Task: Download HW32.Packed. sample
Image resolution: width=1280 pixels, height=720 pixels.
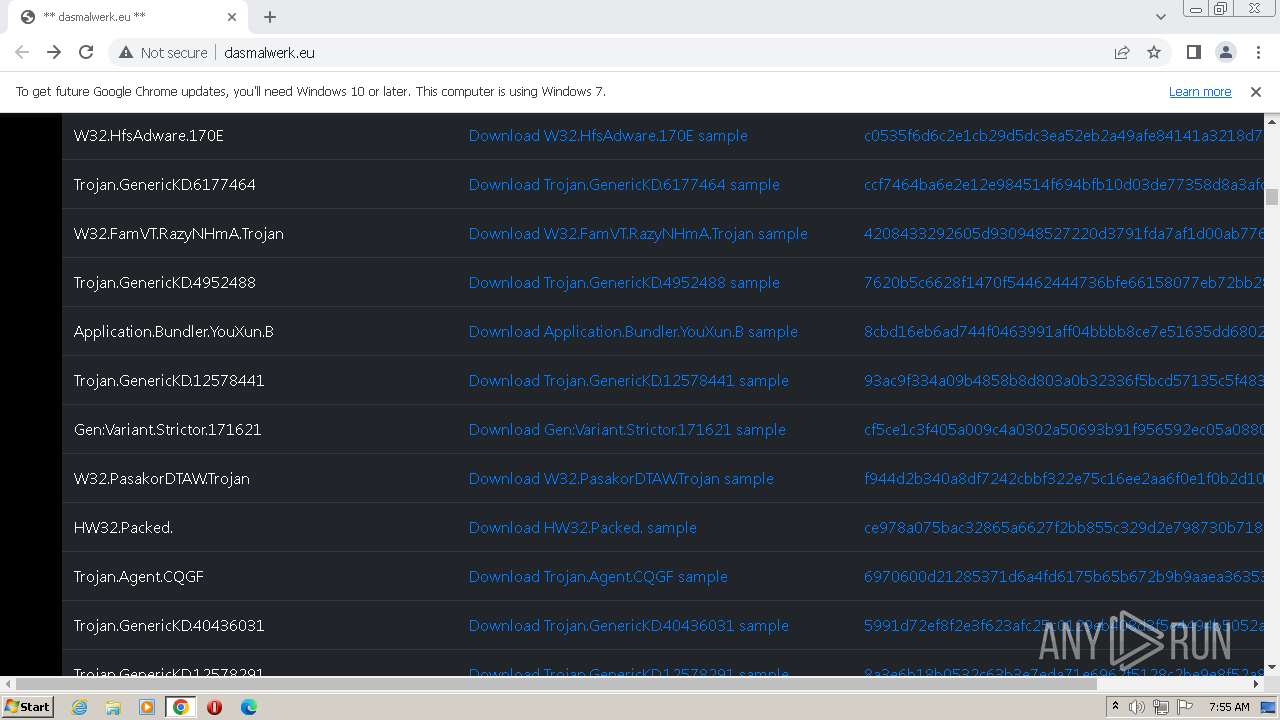Action: click(x=583, y=527)
